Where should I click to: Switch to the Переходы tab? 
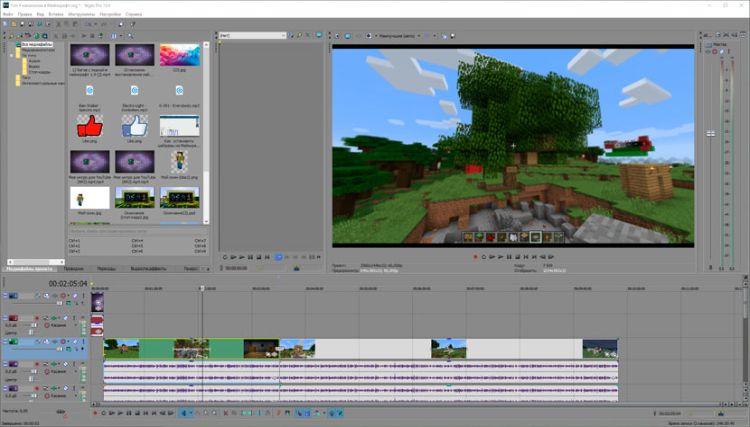click(x=106, y=269)
